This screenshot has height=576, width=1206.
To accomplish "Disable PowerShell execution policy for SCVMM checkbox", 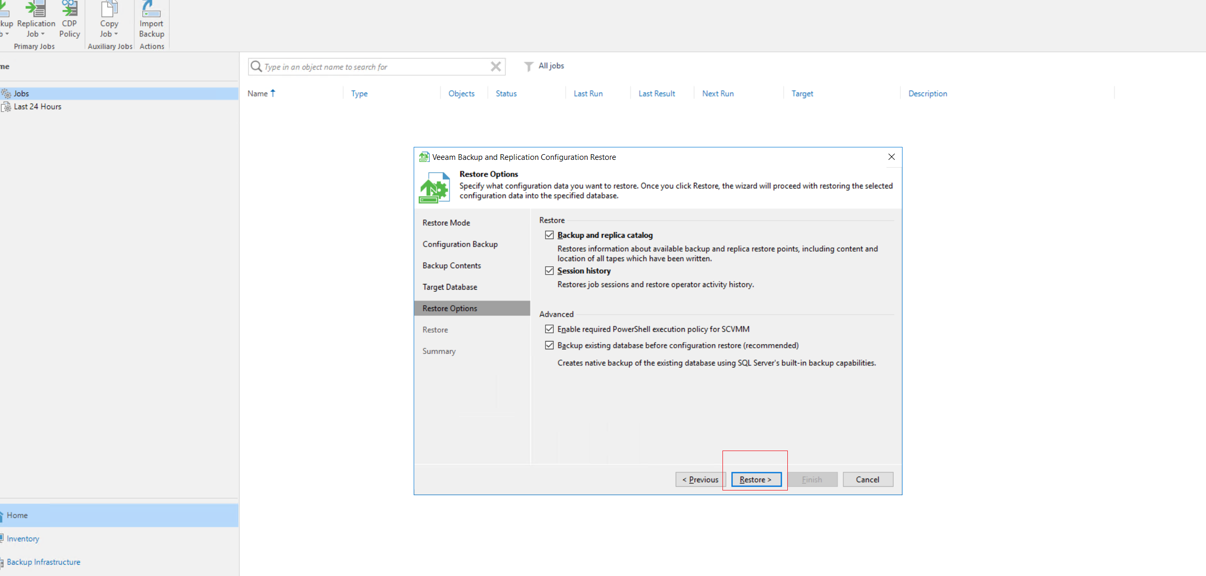I will coord(549,329).
